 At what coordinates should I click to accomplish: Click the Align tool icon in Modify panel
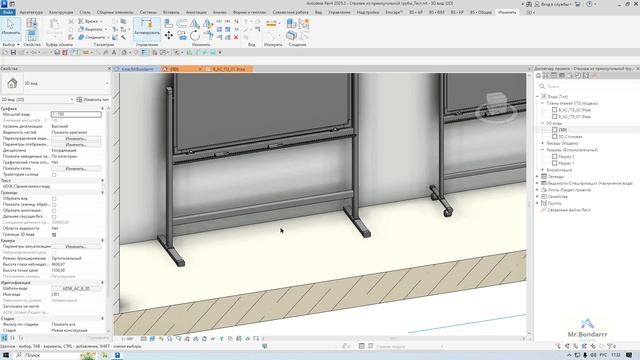(x=168, y=24)
